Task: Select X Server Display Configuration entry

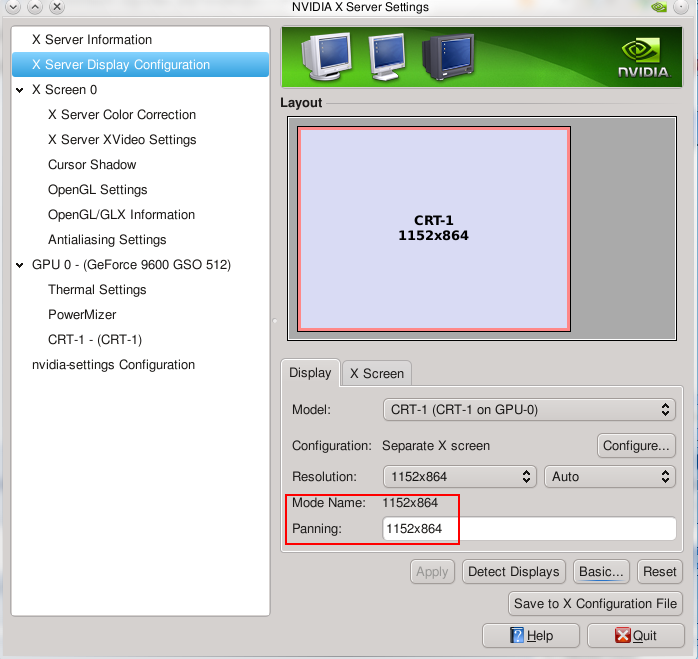Action: point(140,65)
